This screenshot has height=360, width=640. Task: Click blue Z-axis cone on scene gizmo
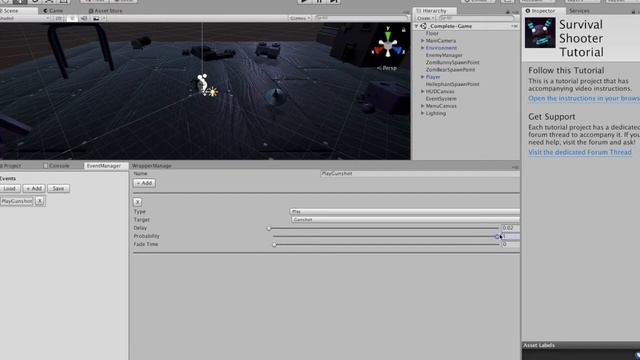(x=398, y=50)
